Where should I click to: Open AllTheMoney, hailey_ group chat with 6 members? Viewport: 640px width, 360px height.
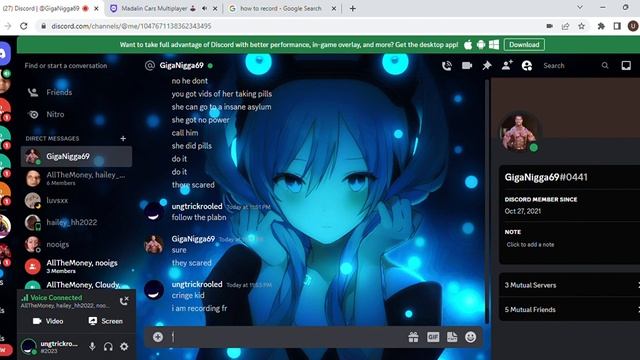click(x=76, y=178)
